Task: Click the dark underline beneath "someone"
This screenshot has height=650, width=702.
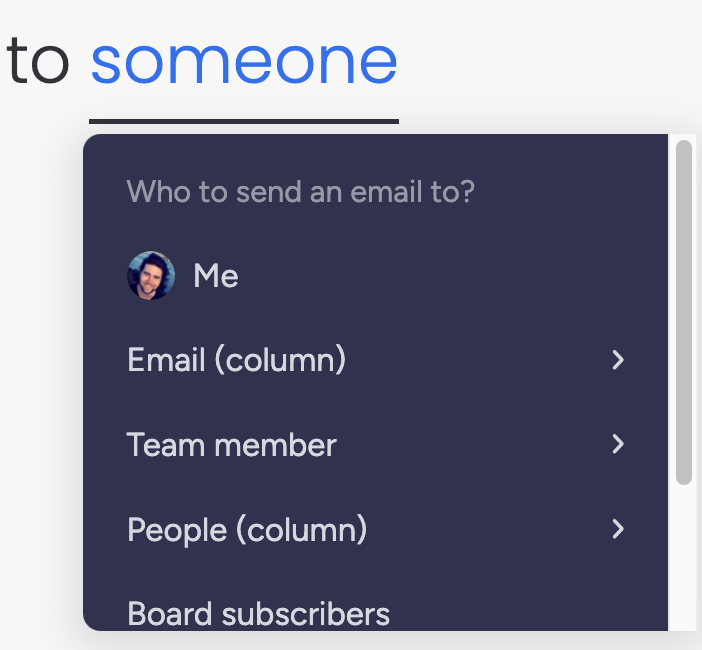Action: [244, 121]
